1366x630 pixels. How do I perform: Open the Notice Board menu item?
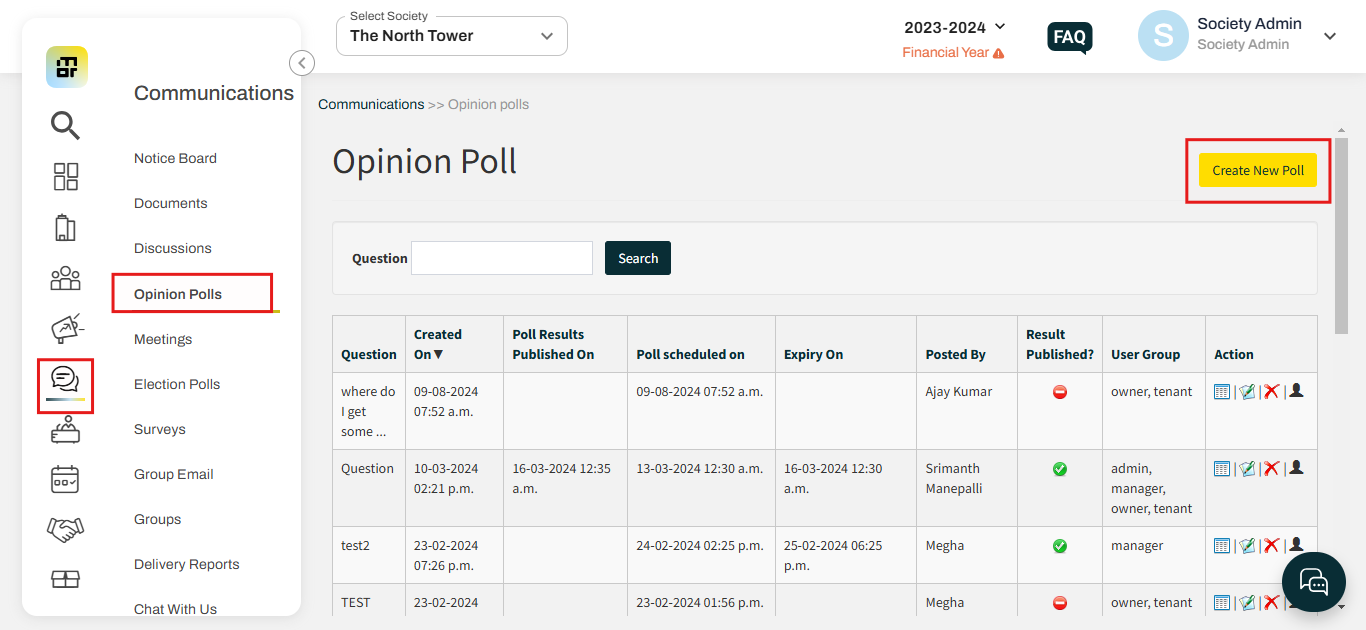(175, 158)
